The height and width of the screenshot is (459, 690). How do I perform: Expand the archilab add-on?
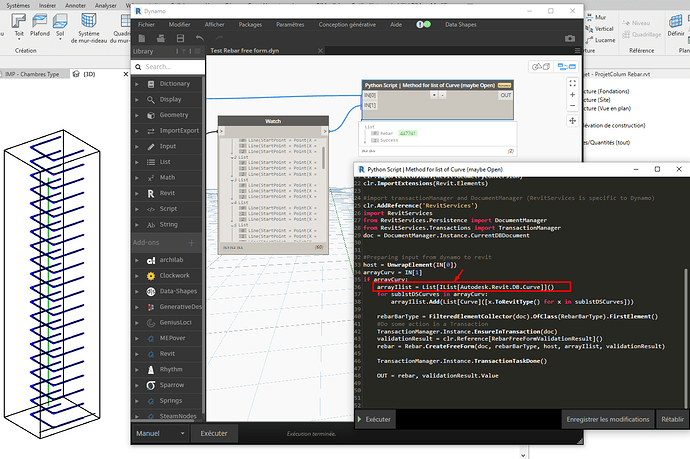(x=137, y=260)
